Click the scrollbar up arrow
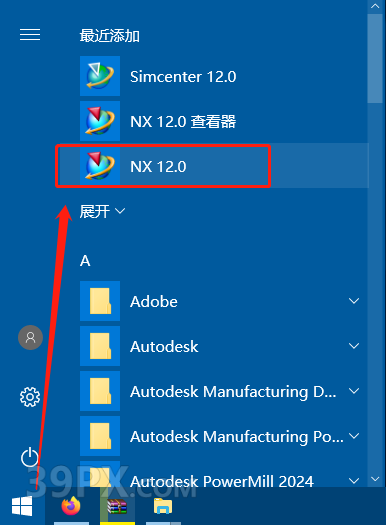Viewport: 386px width, 525px height. [375, 6]
